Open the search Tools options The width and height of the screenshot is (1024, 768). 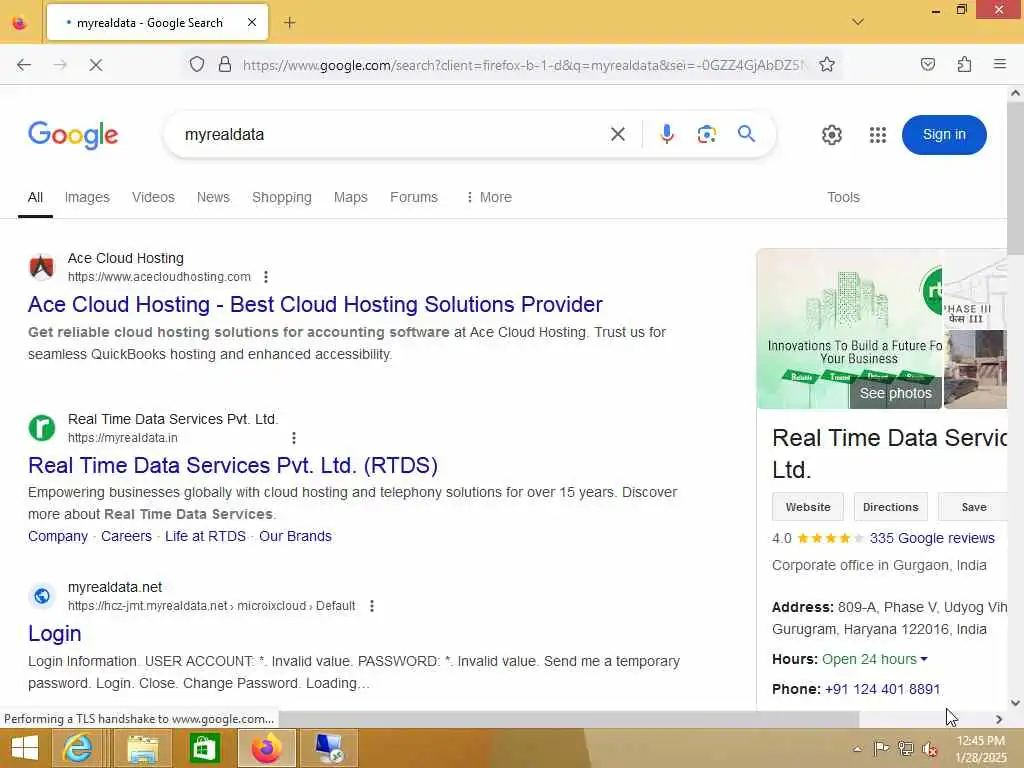pos(843,197)
